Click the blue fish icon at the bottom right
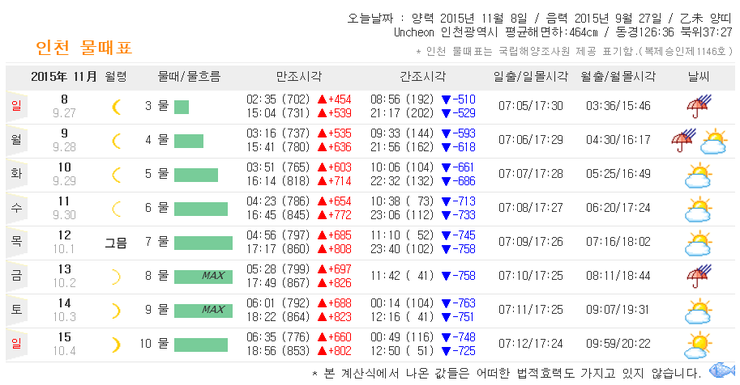This screenshot has width=740, height=385. (x=722, y=369)
